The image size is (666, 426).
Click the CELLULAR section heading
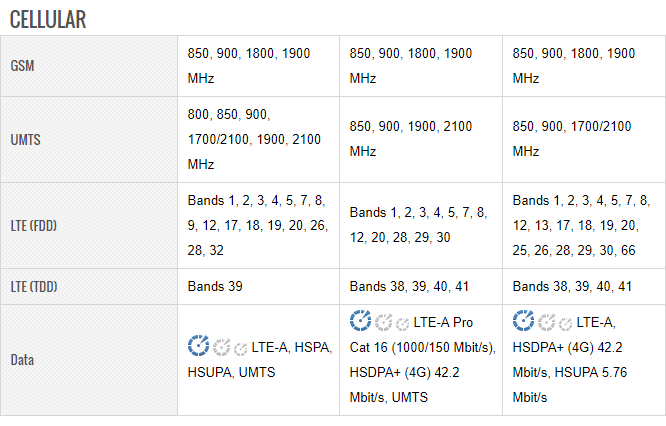[47, 19]
